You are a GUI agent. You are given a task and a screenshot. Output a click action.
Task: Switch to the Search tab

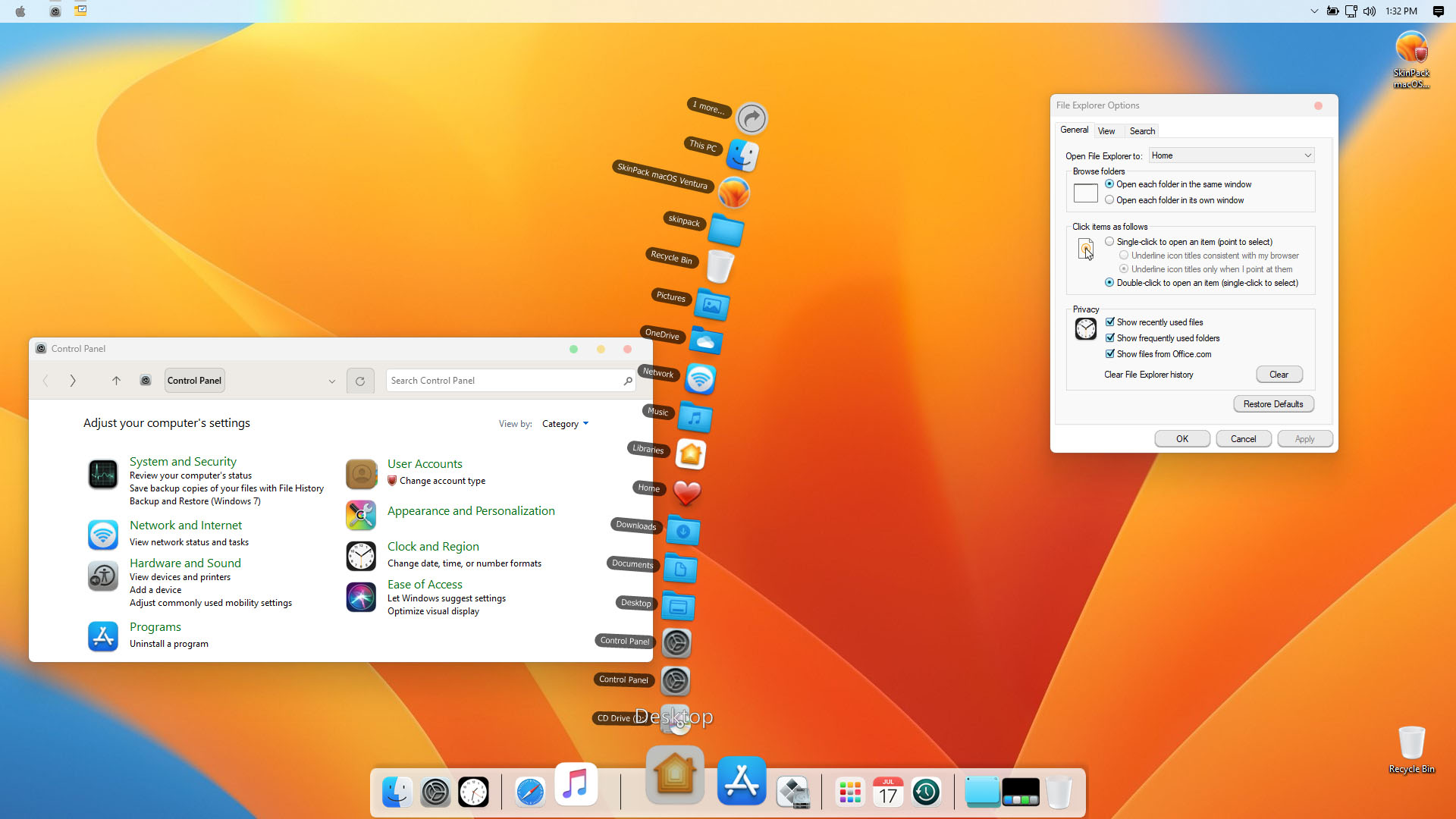[1142, 131]
